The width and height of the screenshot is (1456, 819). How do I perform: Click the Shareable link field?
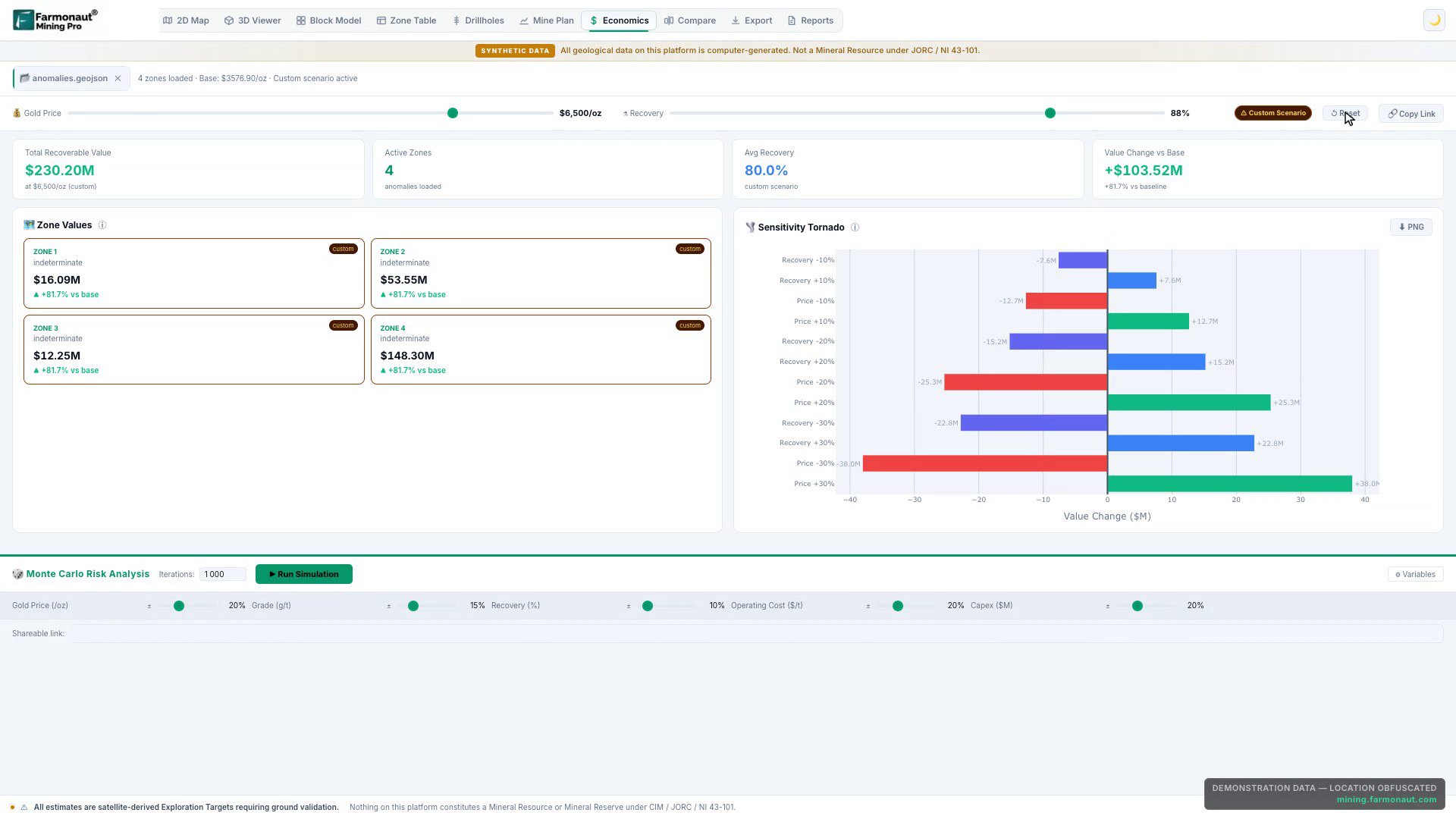[757, 633]
